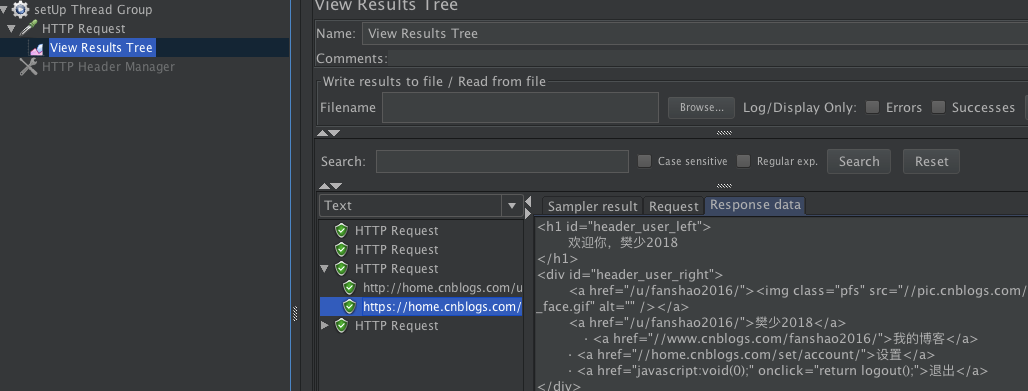Click the Search text field
Viewport: 1028px width, 391px height.
point(502,161)
